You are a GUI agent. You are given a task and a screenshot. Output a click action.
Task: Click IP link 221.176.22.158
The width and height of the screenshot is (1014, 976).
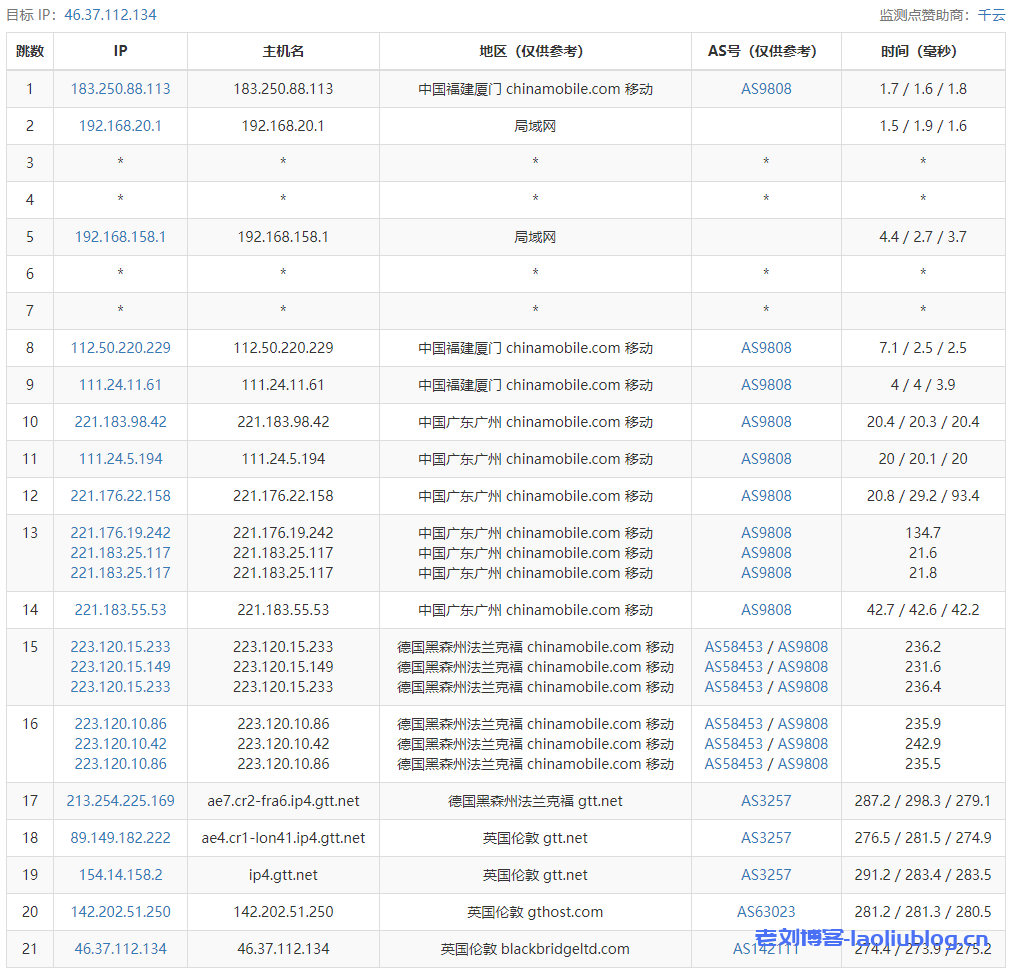120,496
